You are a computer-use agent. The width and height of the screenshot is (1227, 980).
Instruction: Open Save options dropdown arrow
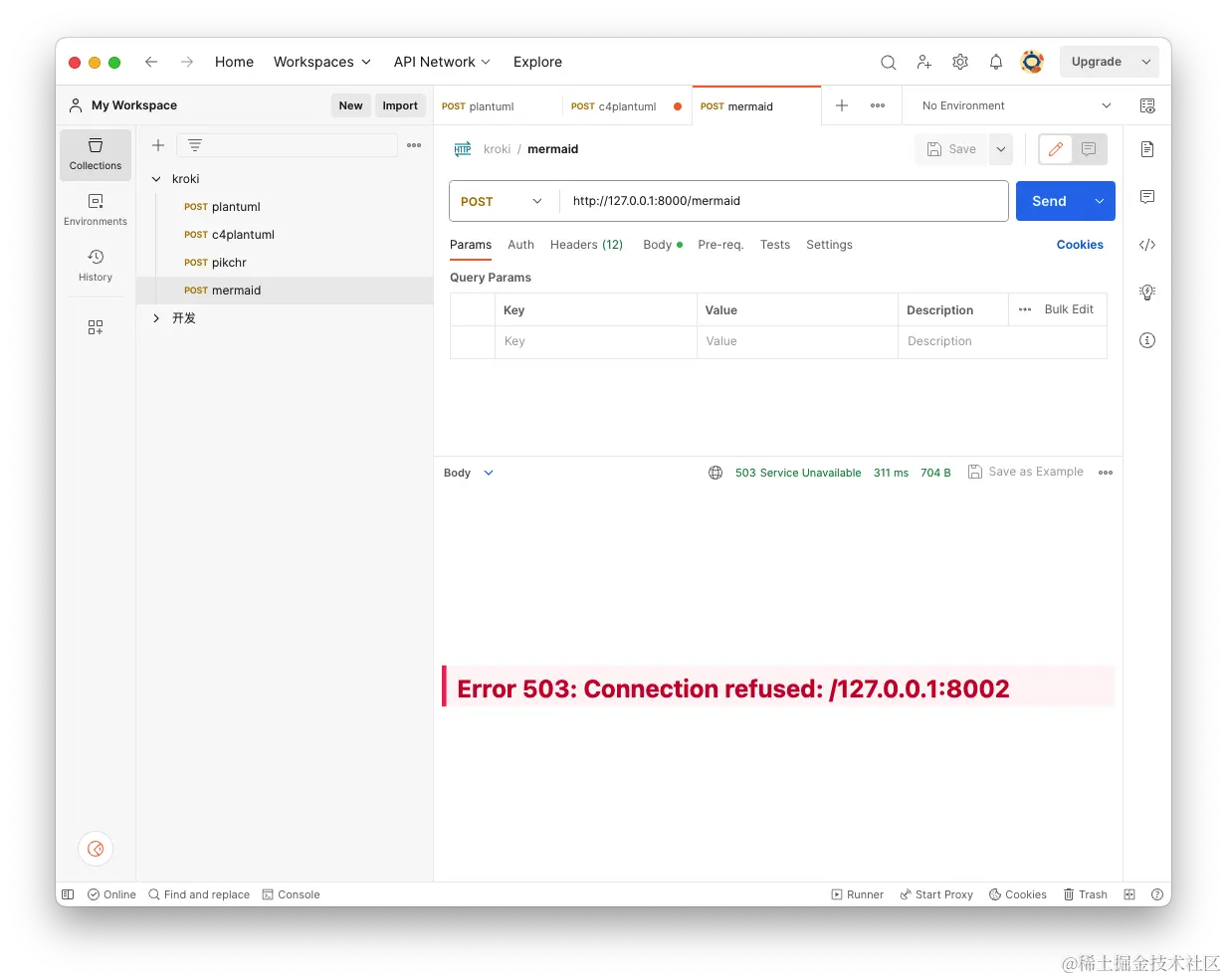coord(1001,149)
